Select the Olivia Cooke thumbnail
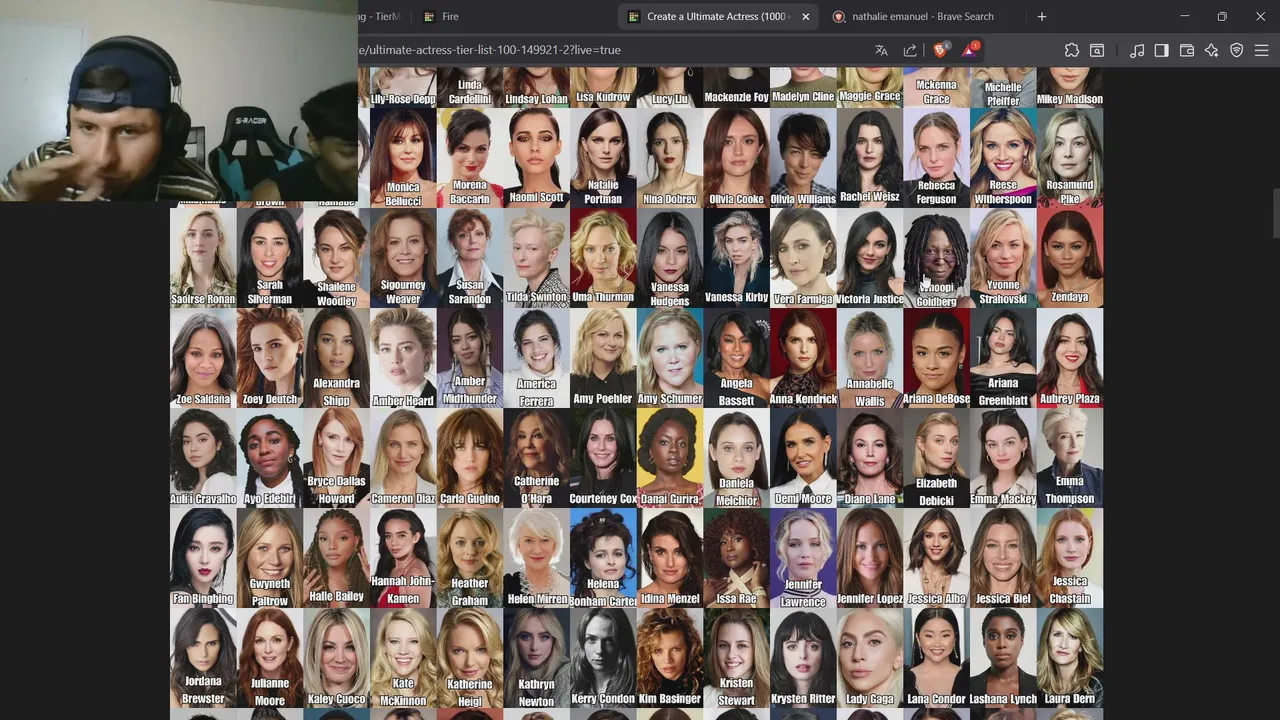 (736, 157)
